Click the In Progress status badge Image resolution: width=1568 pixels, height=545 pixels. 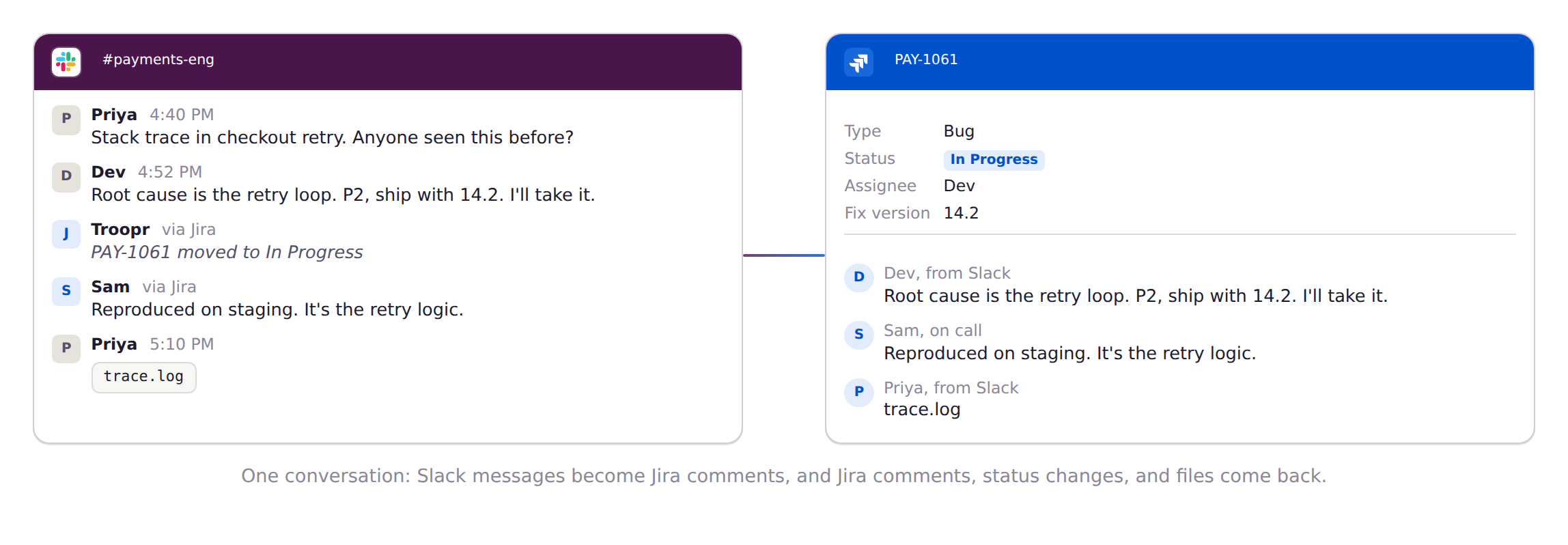(994, 159)
